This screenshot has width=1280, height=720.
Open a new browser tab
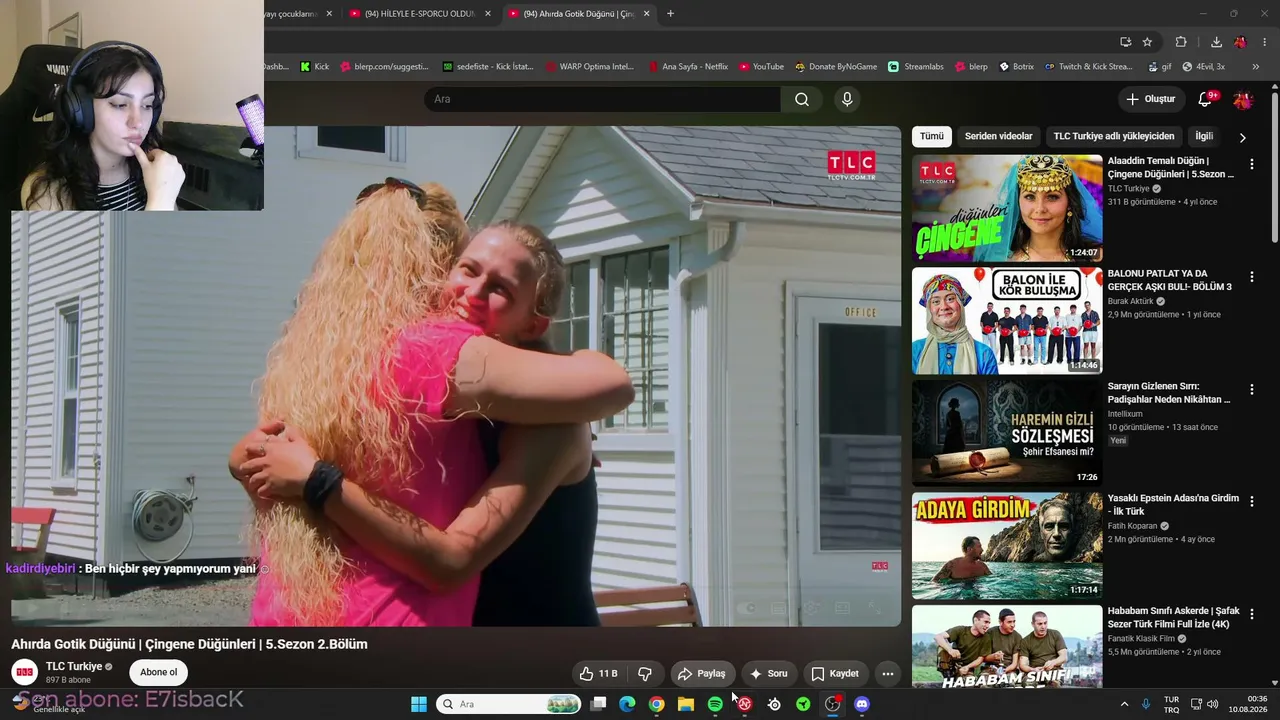point(670,14)
